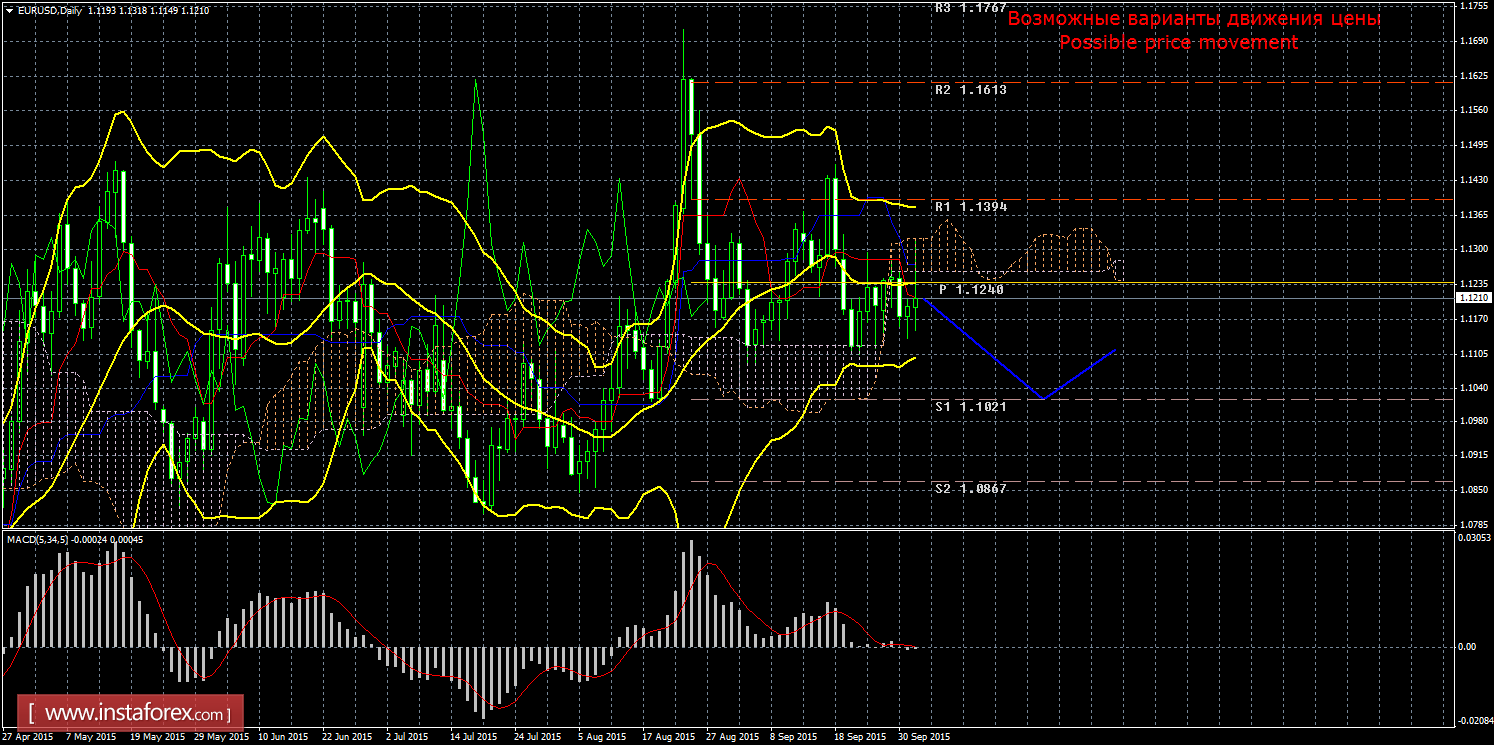Click the S2 1.0867 support label
Viewport: 1494px width, 745px height.
click(971, 488)
